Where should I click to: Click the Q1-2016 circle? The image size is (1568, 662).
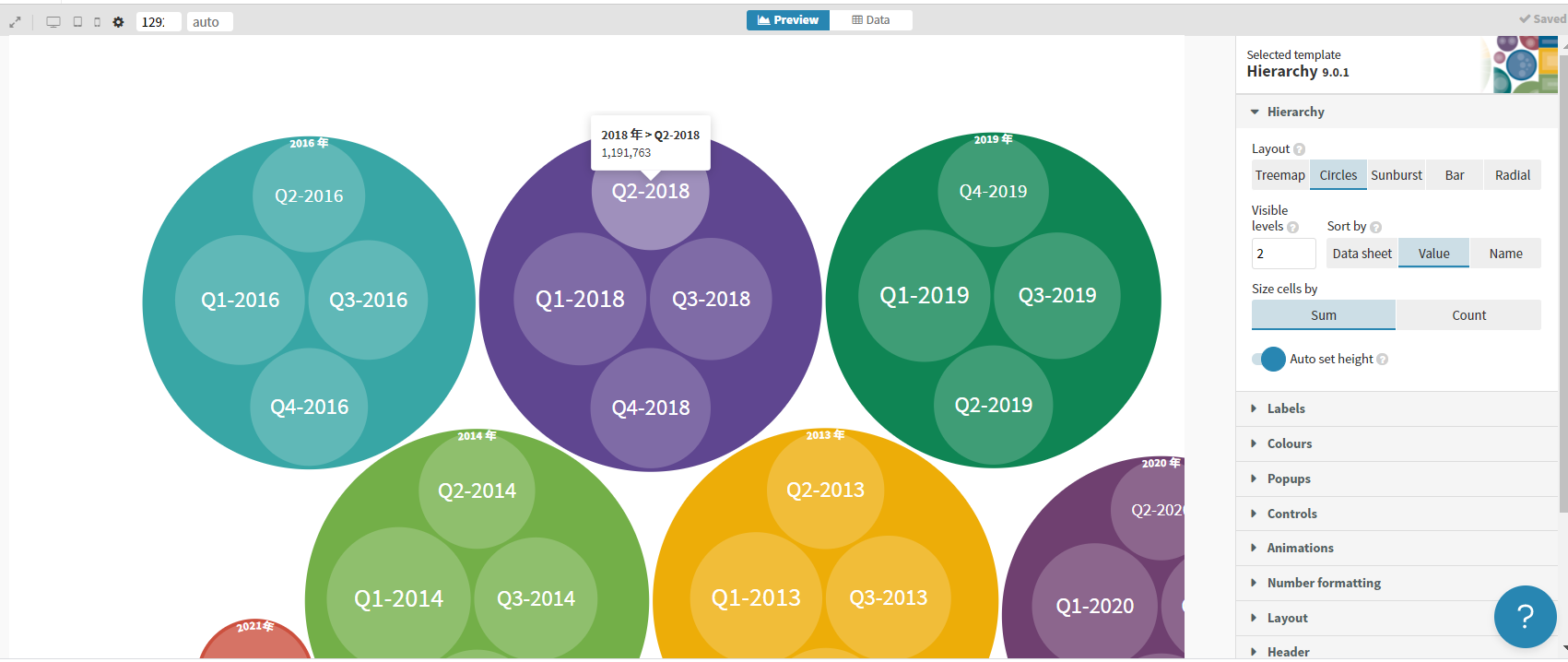pos(240,300)
